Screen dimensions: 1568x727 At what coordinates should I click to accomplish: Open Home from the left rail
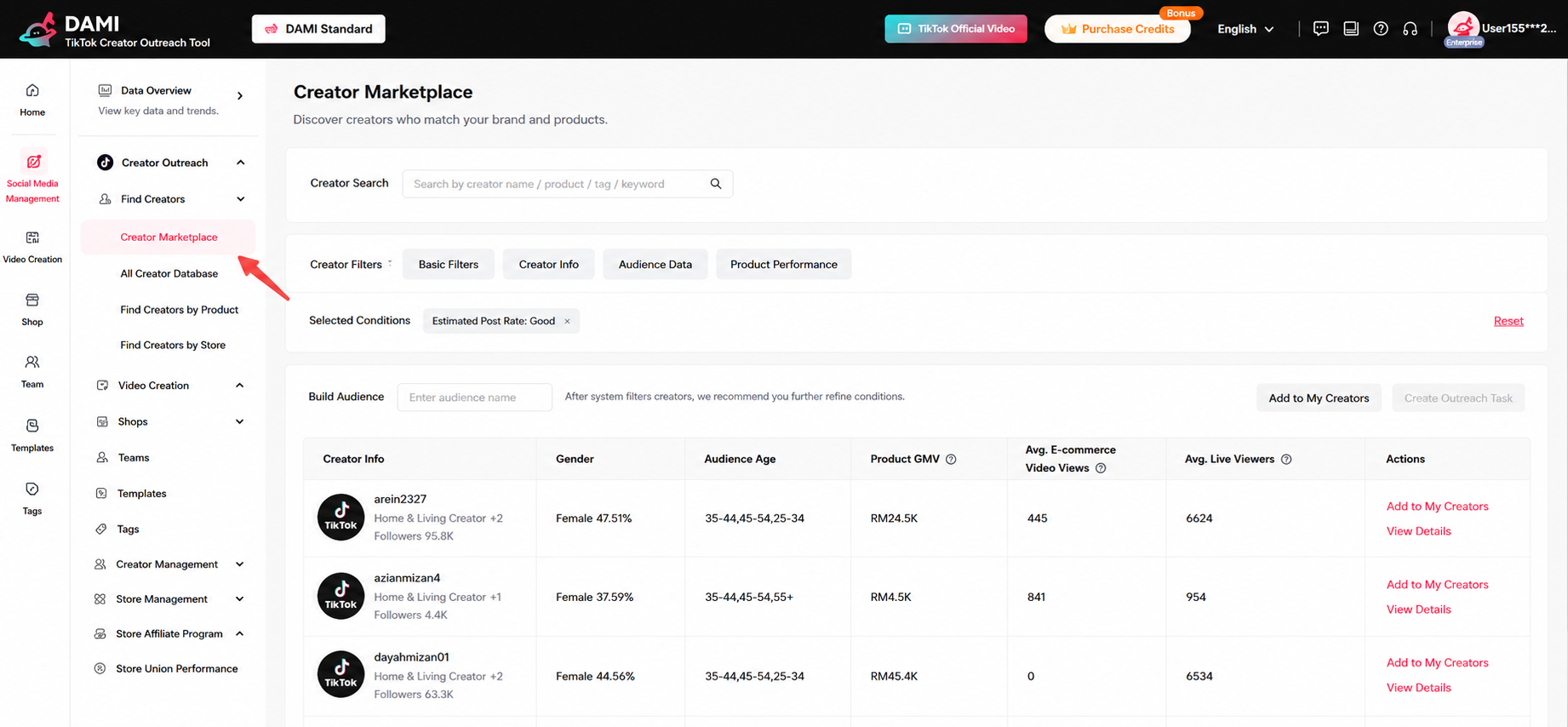click(32, 100)
